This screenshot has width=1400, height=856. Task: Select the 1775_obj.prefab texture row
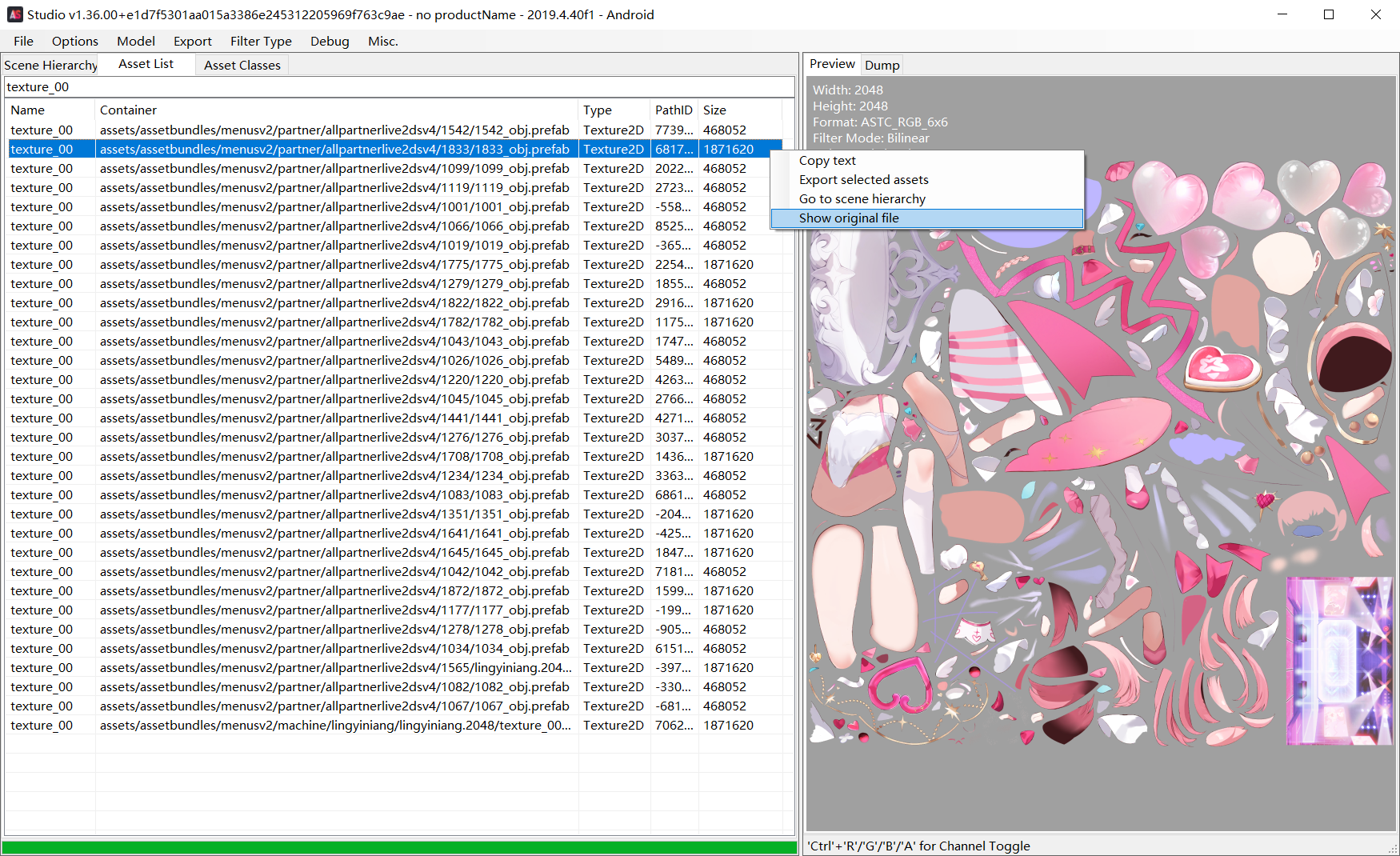(x=394, y=264)
